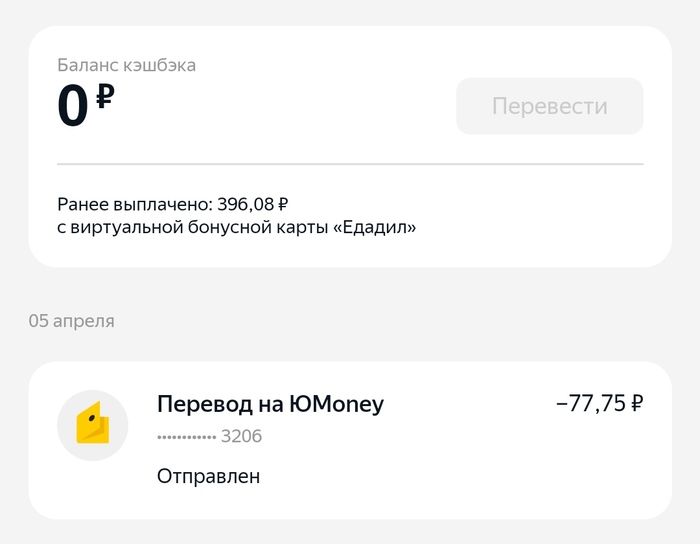Click the −77,75 transaction amount
Image resolution: width=700 pixels, height=544 pixels.
tap(590, 403)
